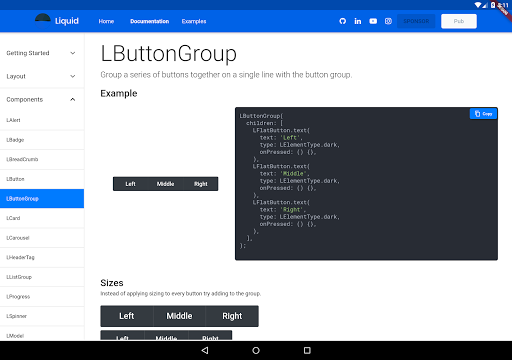Select LModel in the sidebar
The width and height of the screenshot is (512, 360).
[x=42, y=334]
